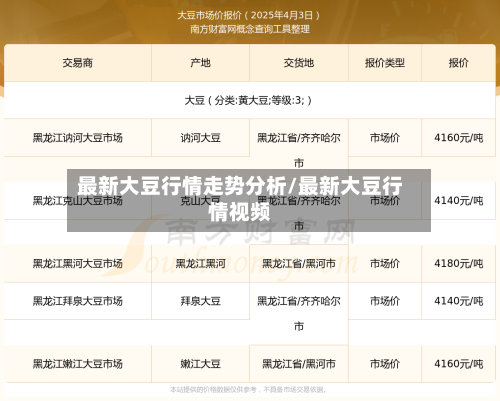Image resolution: width=500 pixels, height=401 pixels.
Task: Click the '黑龙江黑河' origin cell
Action: (x=200, y=264)
